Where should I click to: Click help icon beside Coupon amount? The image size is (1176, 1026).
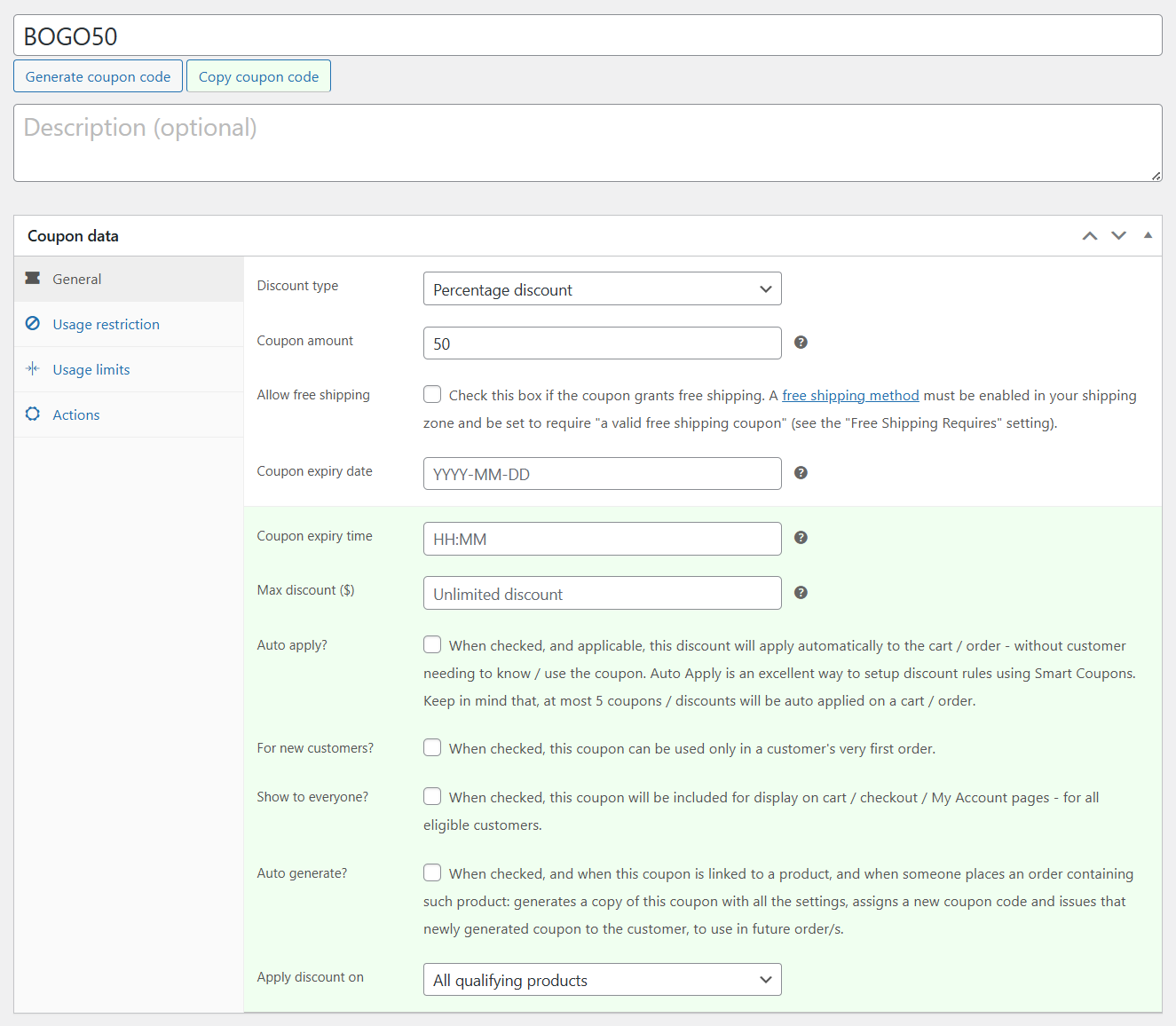click(801, 343)
